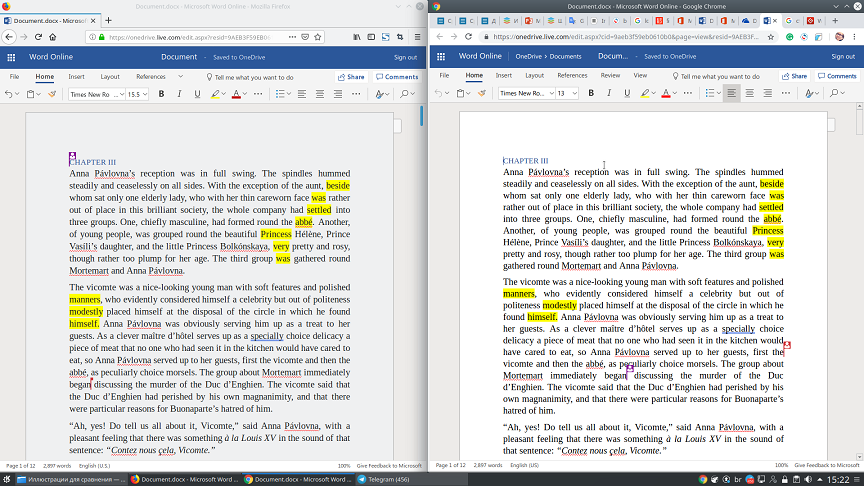Click Share button in Chrome Word window
864x486 pixels.
(x=795, y=76)
